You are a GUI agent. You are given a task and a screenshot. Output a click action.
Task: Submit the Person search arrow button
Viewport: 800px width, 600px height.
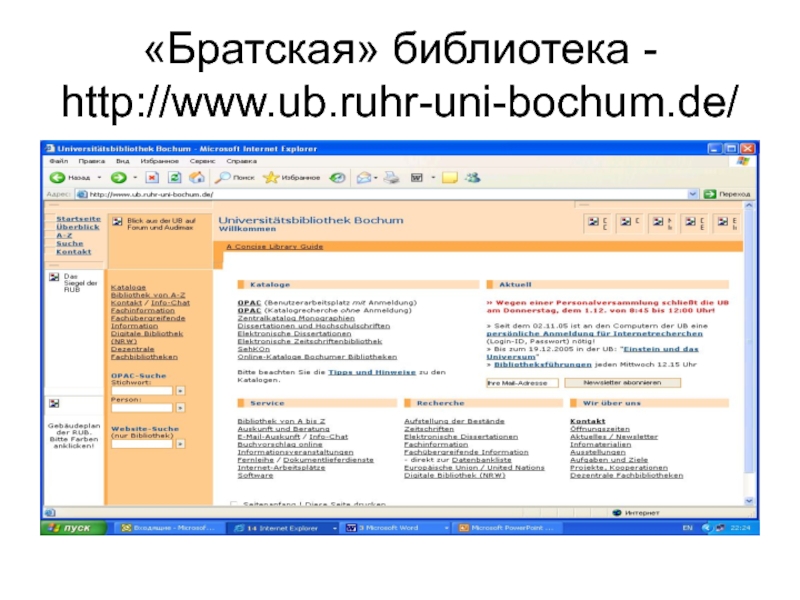coord(180,408)
